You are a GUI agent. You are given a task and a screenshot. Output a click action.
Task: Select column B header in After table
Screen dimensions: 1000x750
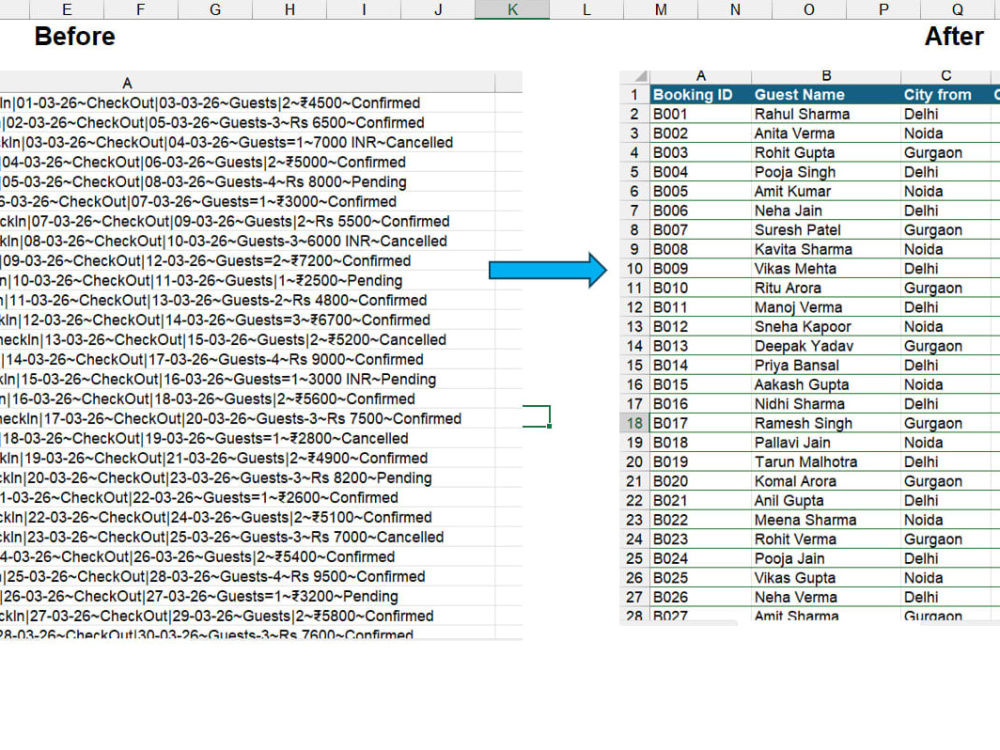pyautogui.click(x=826, y=77)
